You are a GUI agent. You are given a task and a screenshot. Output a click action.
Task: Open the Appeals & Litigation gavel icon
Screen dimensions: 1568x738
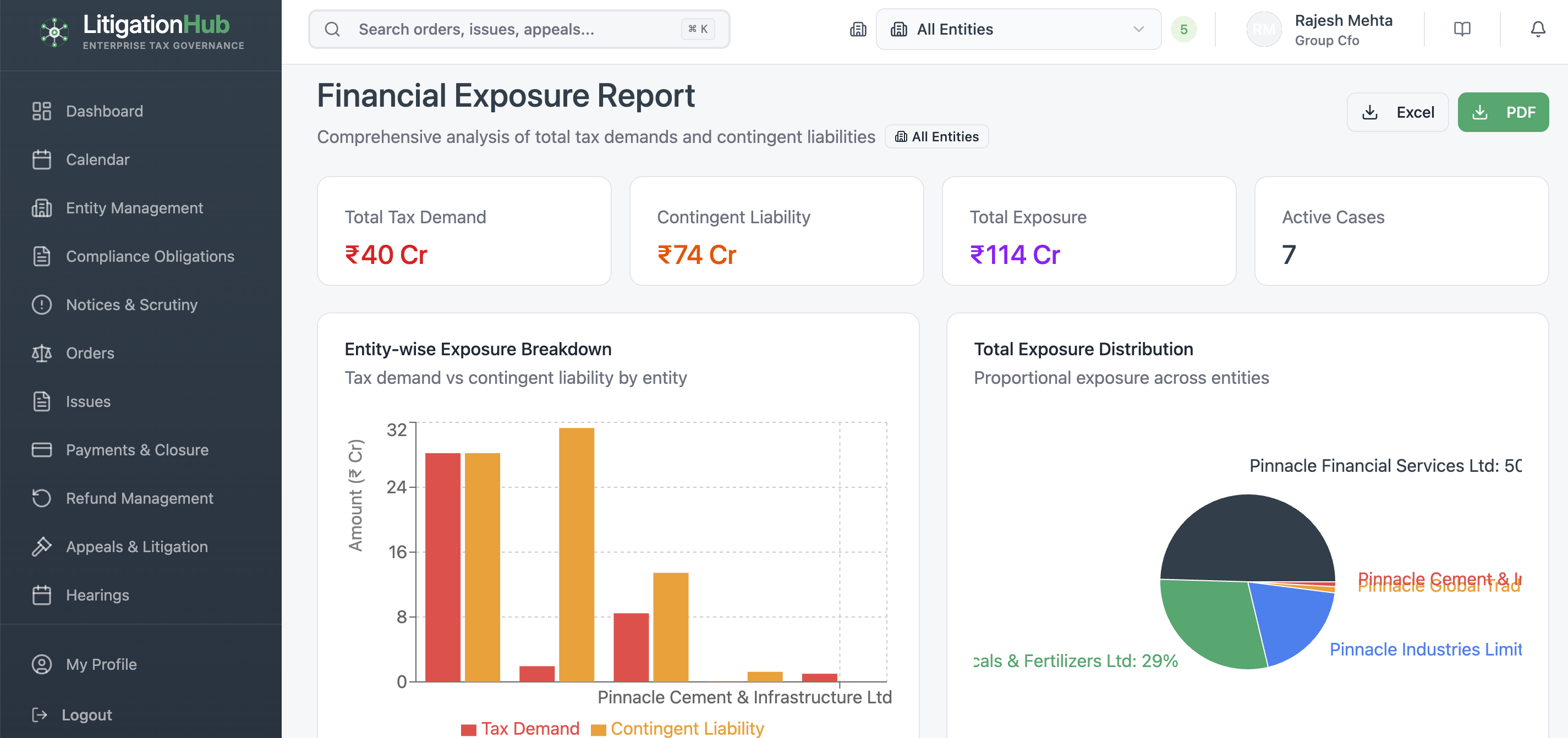point(41,547)
